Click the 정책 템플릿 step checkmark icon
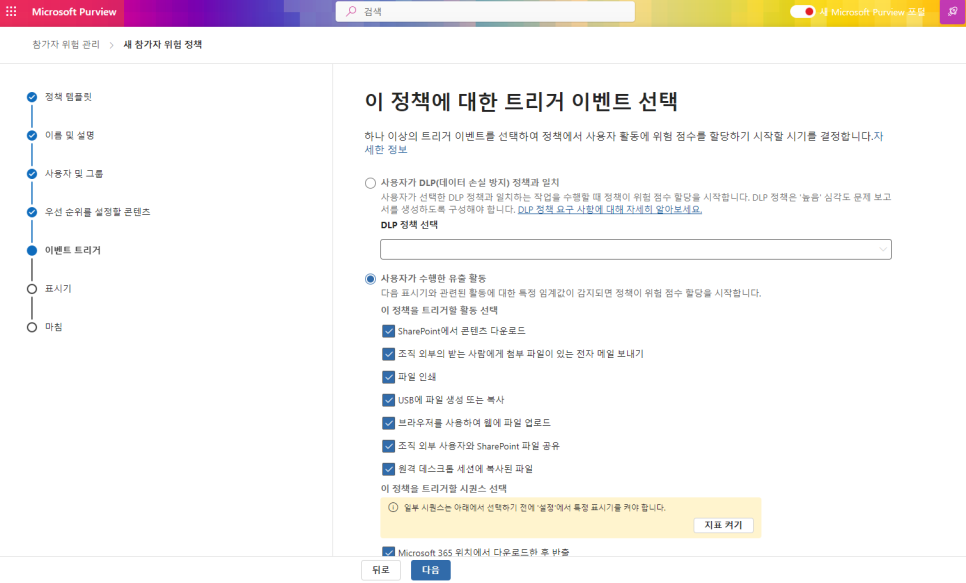Screen dimensions: 966x583 point(32,97)
